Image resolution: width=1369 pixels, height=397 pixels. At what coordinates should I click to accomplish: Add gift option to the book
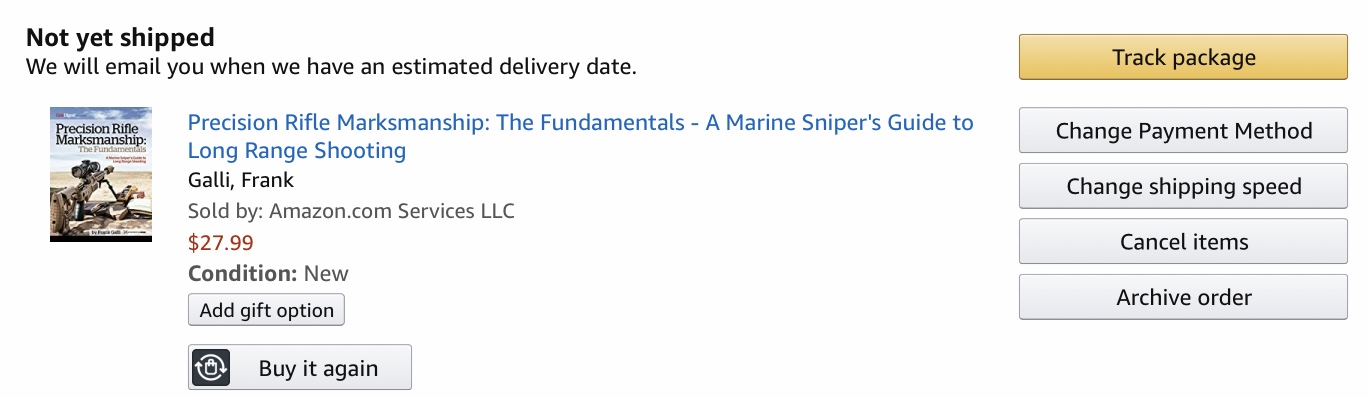266,310
